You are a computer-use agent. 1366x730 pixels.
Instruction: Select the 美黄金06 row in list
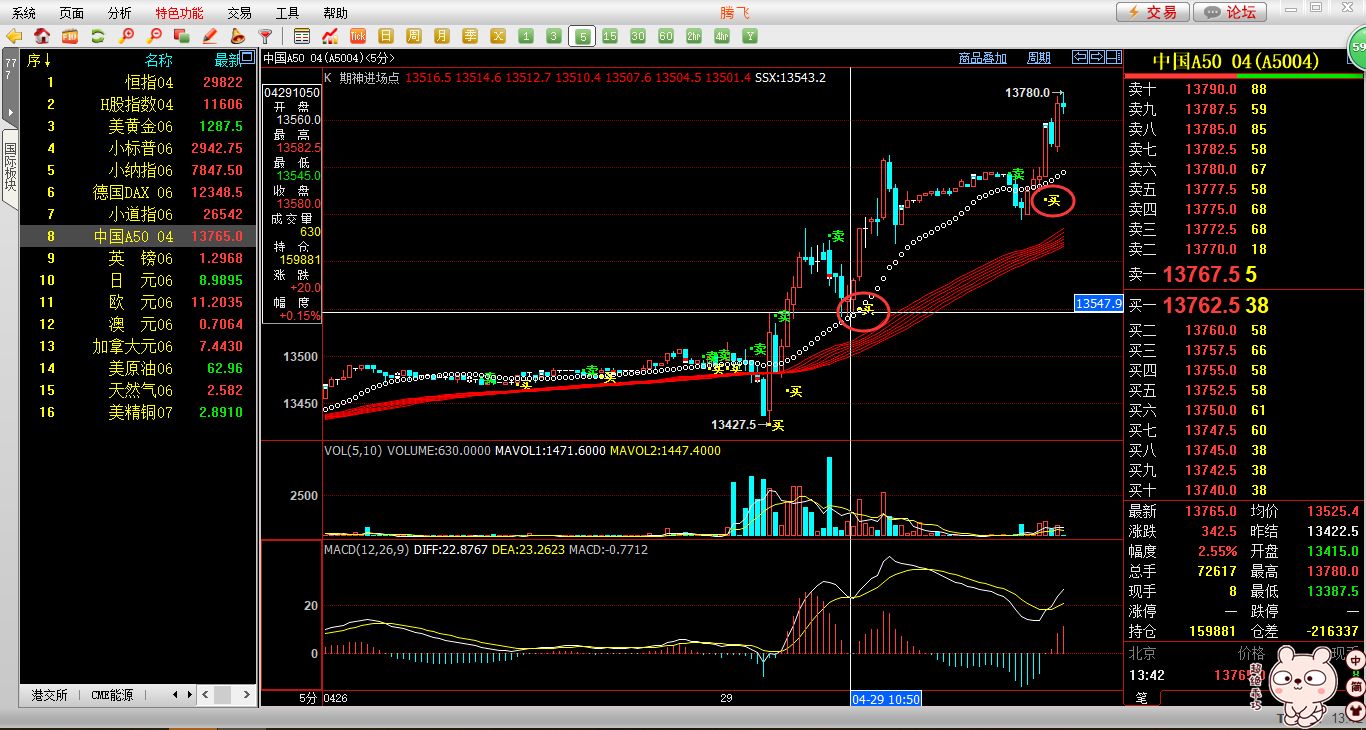coord(140,126)
